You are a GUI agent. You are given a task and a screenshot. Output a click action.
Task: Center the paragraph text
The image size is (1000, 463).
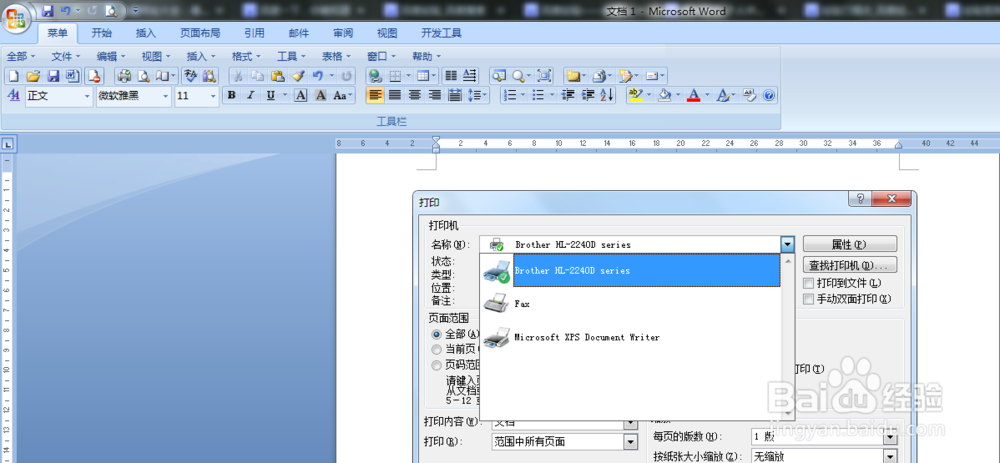point(415,96)
